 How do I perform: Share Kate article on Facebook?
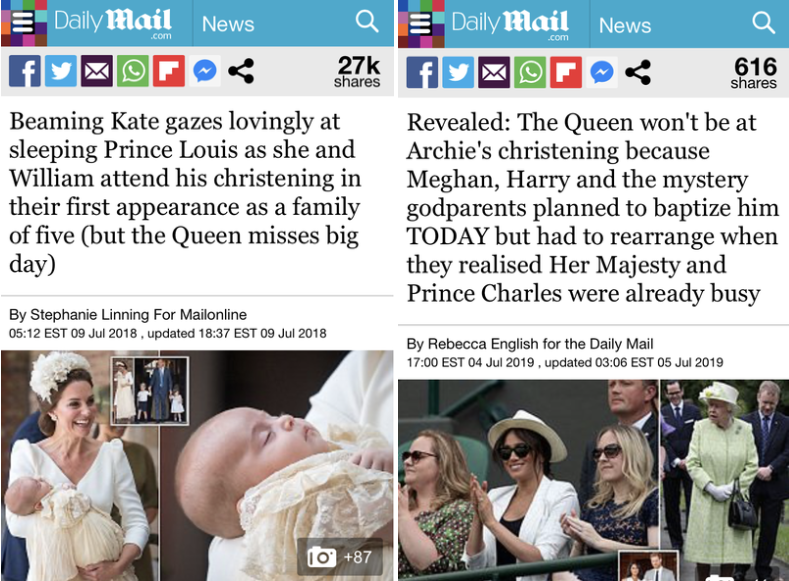[x=25, y=71]
